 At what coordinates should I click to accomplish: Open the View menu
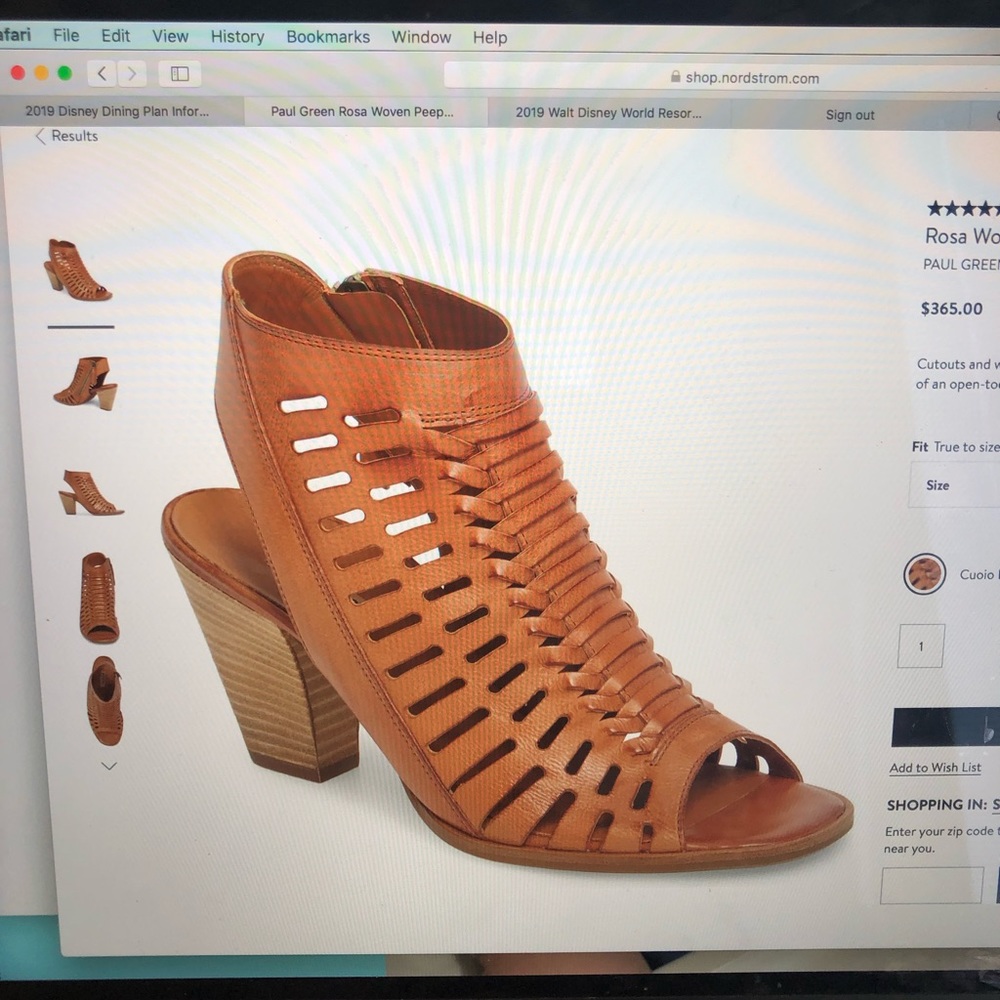click(170, 36)
